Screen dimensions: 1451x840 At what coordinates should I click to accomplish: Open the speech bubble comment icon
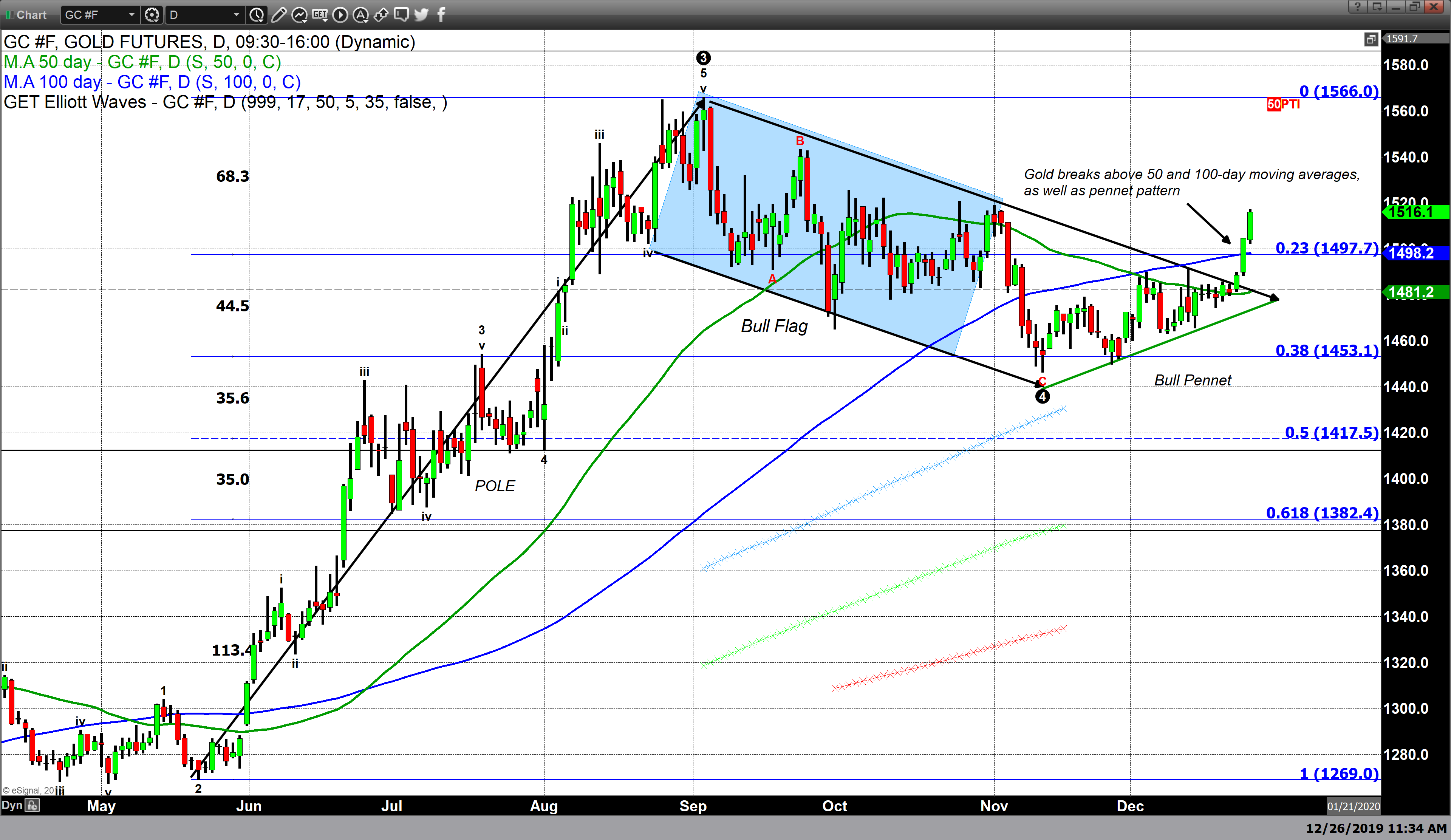tap(401, 15)
